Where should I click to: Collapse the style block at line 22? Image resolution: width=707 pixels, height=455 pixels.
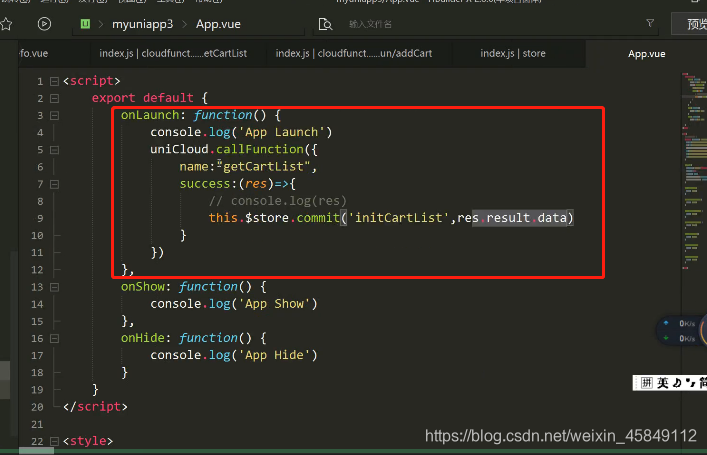click(54, 441)
